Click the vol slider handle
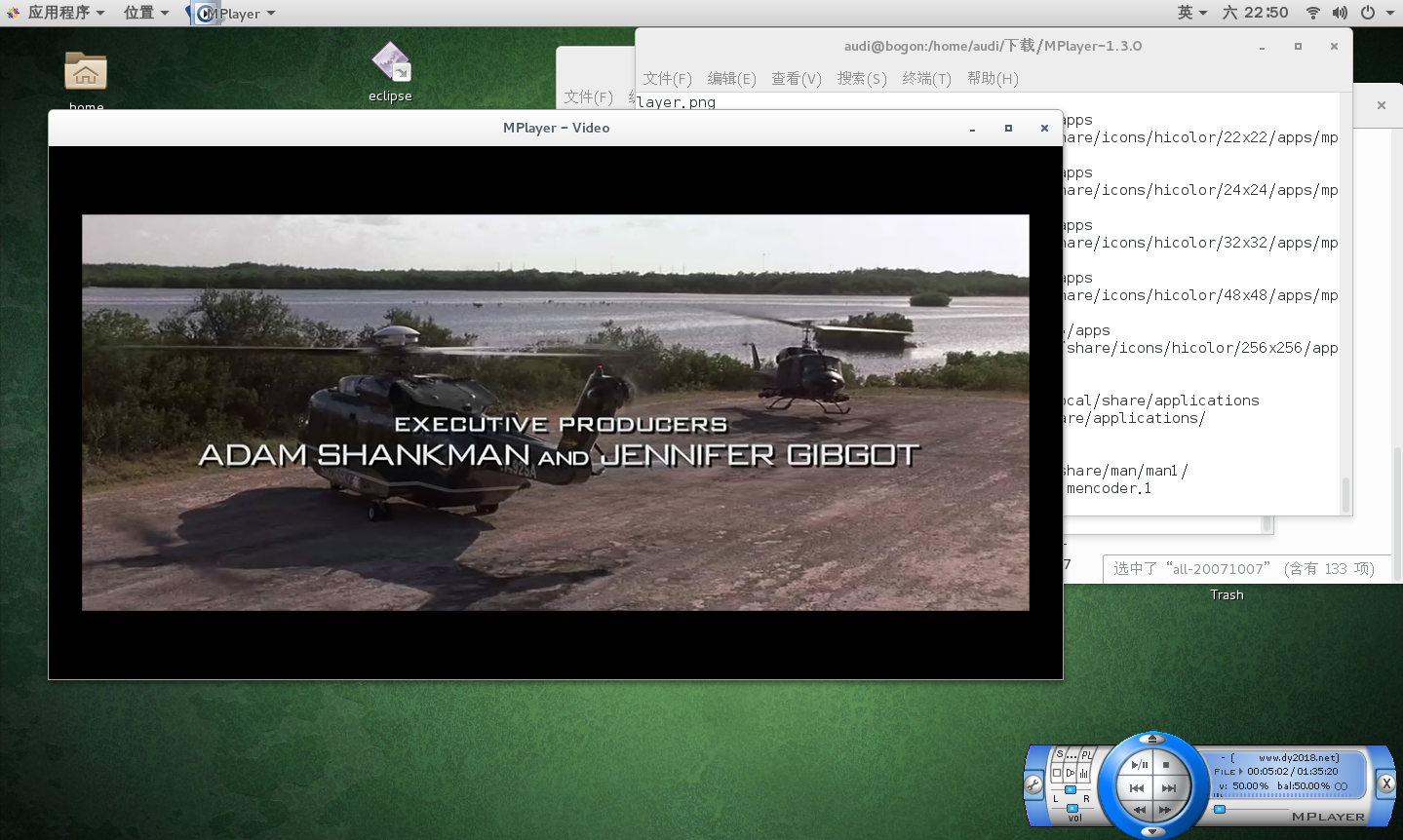The image size is (1403, 840). pyautogui.click(x=1072, y=809)
